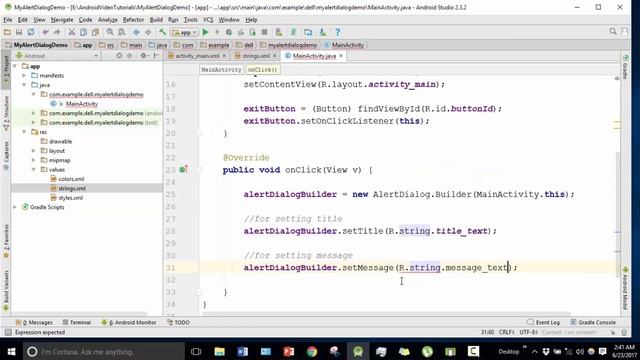Click the Cut scissors icon
The image size is (640, 360).
pos(71,32)
